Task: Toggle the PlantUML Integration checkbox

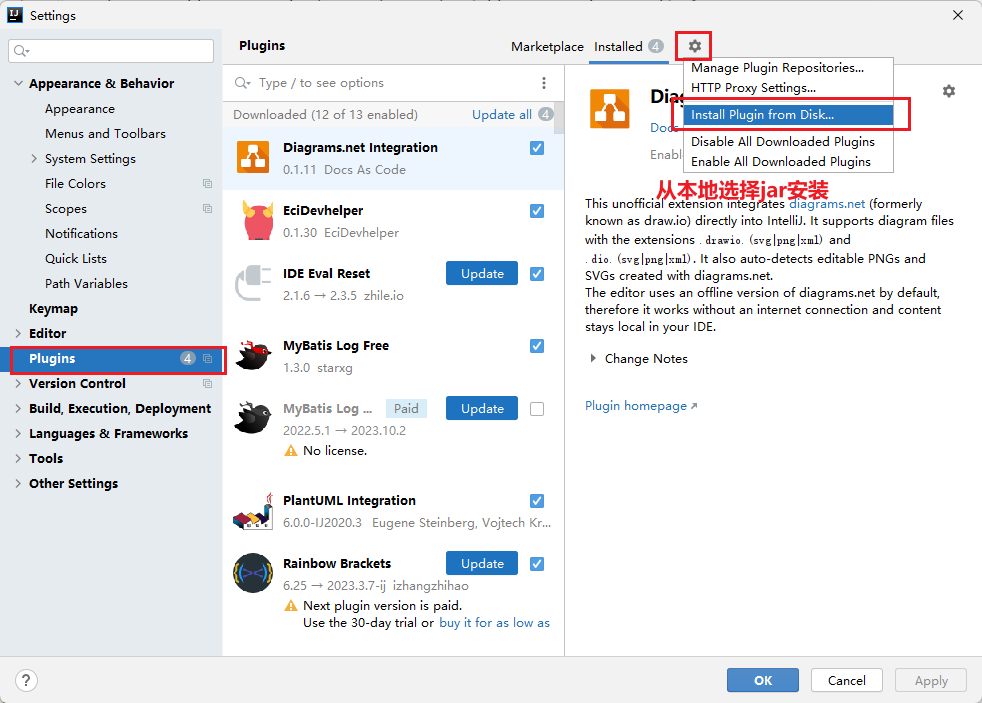Action: pyautogui.click(x=537, y=501)
